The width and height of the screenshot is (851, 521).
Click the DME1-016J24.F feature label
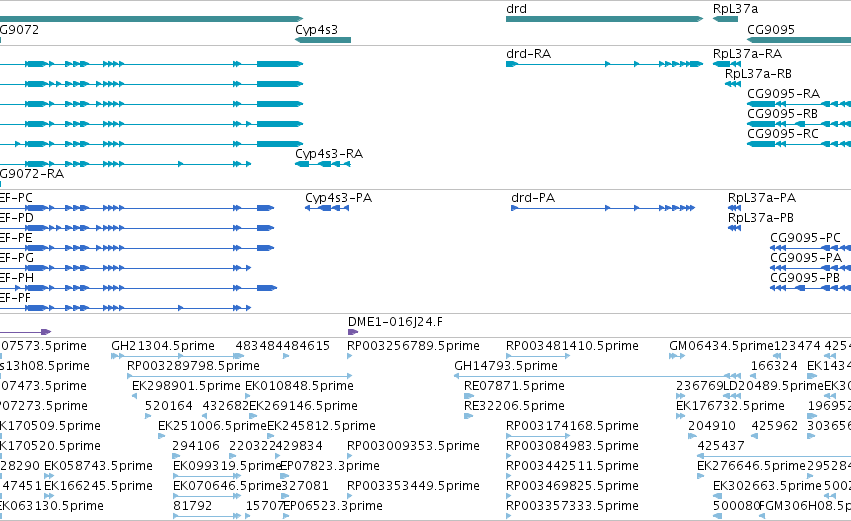[395, 322]
